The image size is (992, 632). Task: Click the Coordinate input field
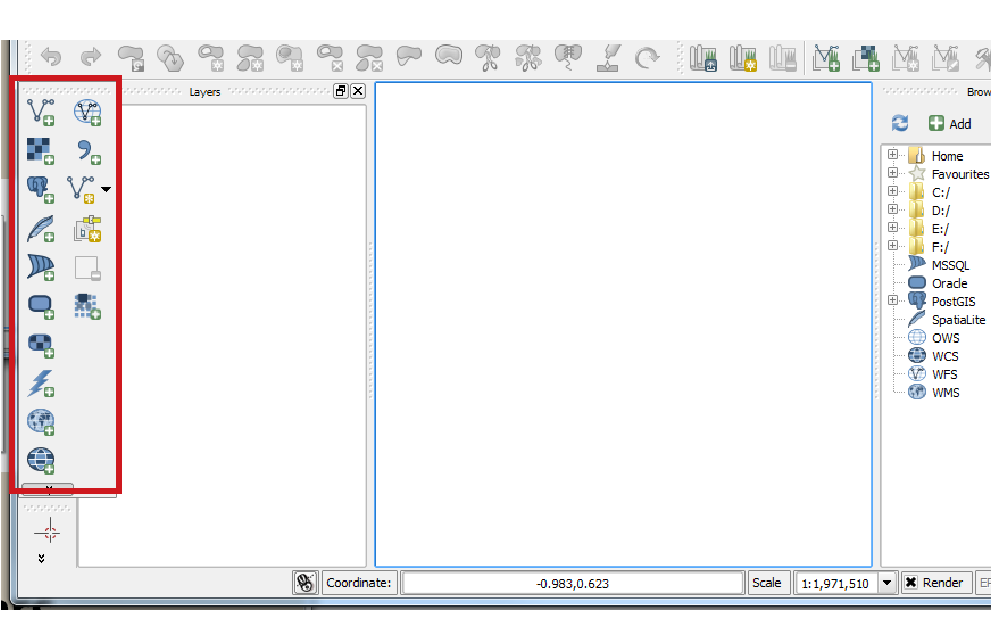[572, 583]
